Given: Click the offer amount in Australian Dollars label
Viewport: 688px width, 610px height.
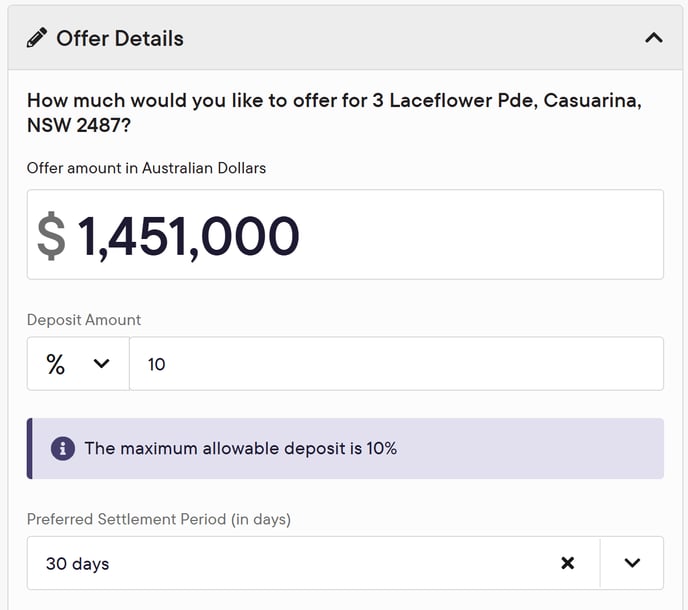Looking at the screenshot, I should (146, 168).
